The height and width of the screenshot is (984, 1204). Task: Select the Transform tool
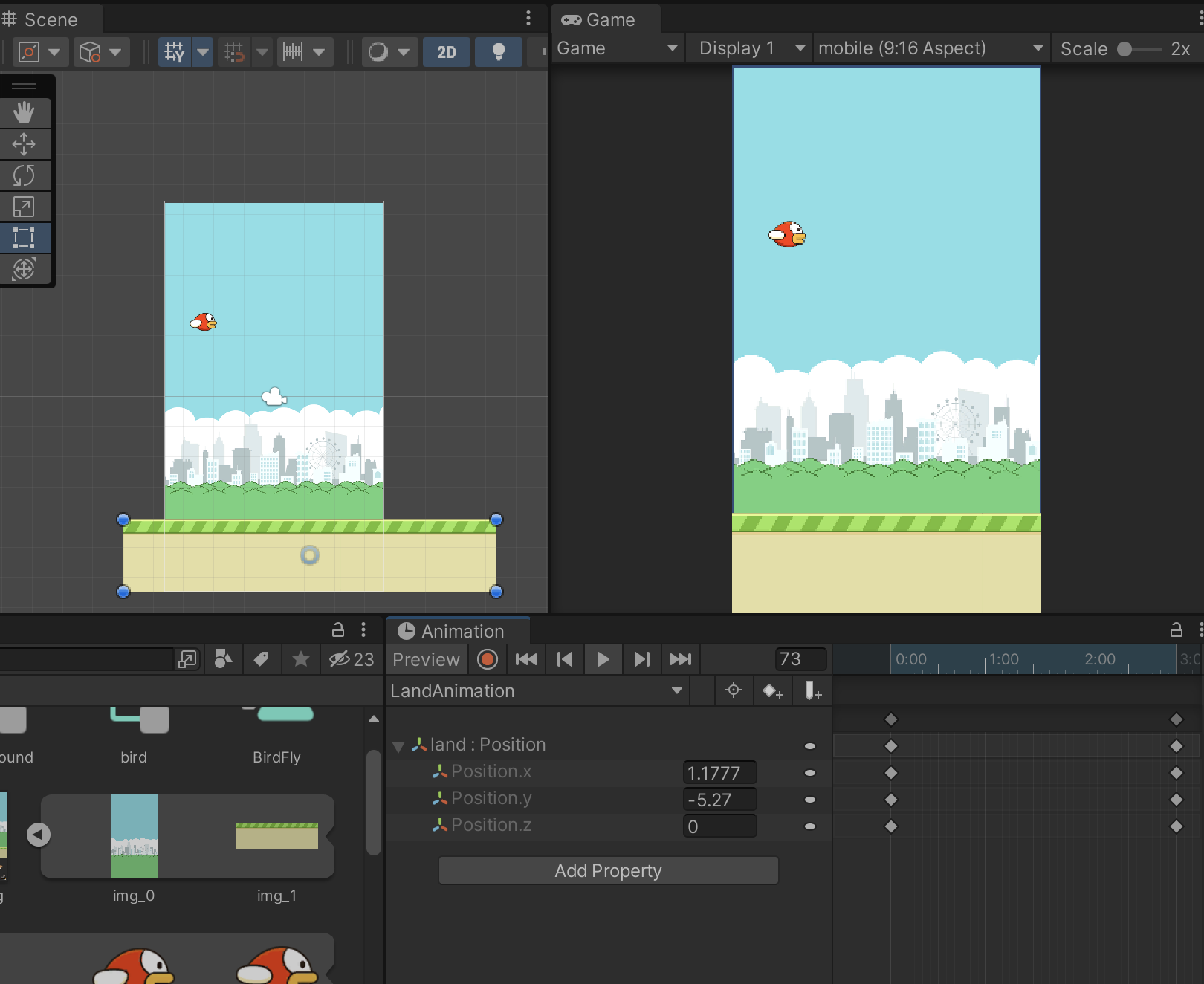point(24,269)
